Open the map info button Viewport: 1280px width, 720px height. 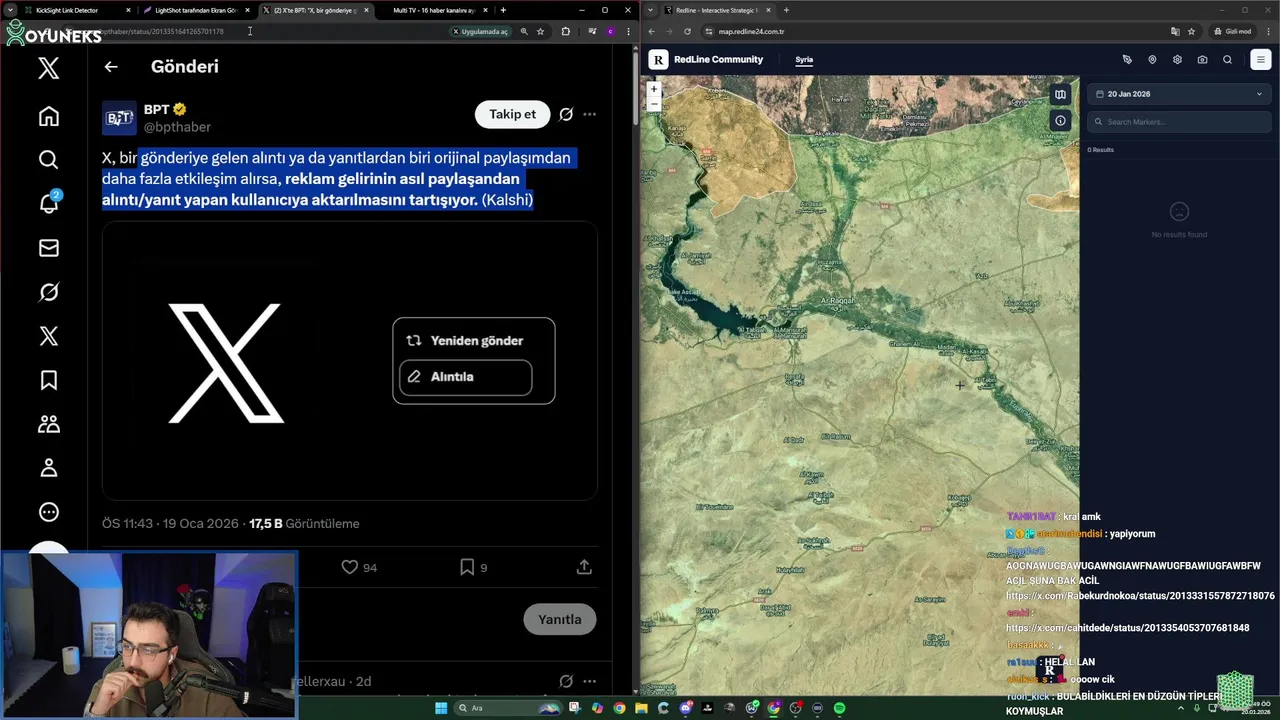tap(1060, 120)
